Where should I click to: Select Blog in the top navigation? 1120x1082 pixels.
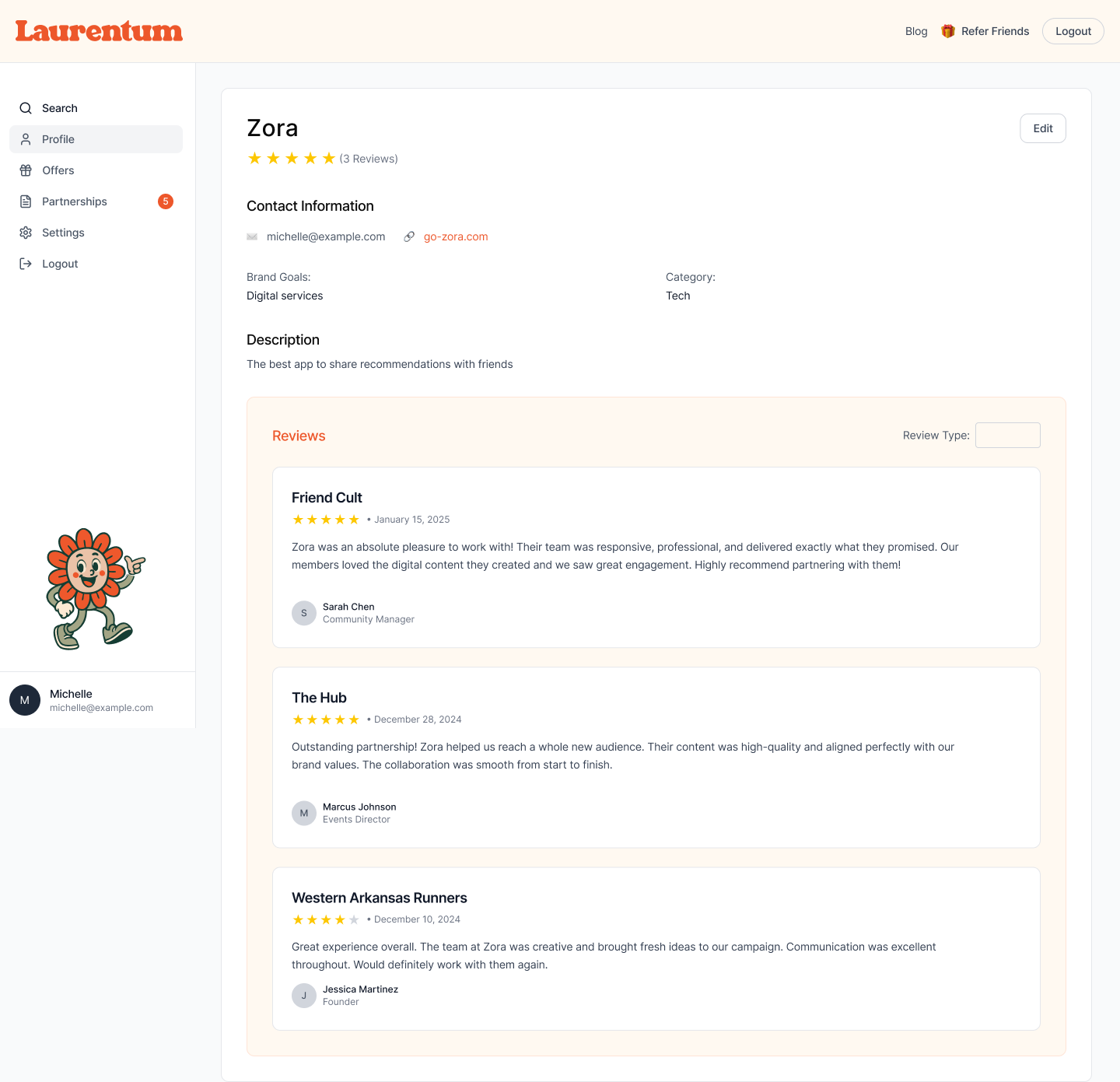pyautogui.click(x=915, y=31)
